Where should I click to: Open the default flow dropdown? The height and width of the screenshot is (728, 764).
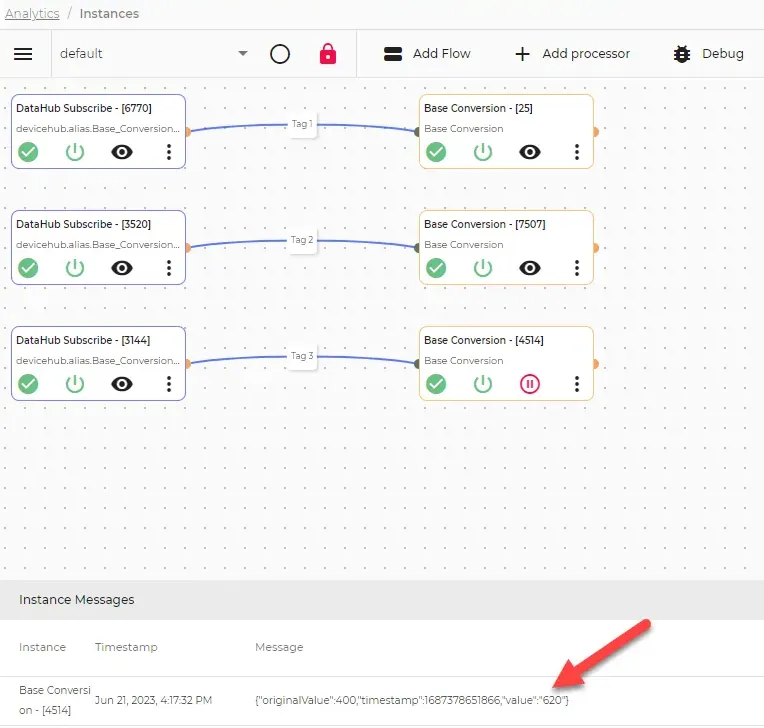click(153, 54)
